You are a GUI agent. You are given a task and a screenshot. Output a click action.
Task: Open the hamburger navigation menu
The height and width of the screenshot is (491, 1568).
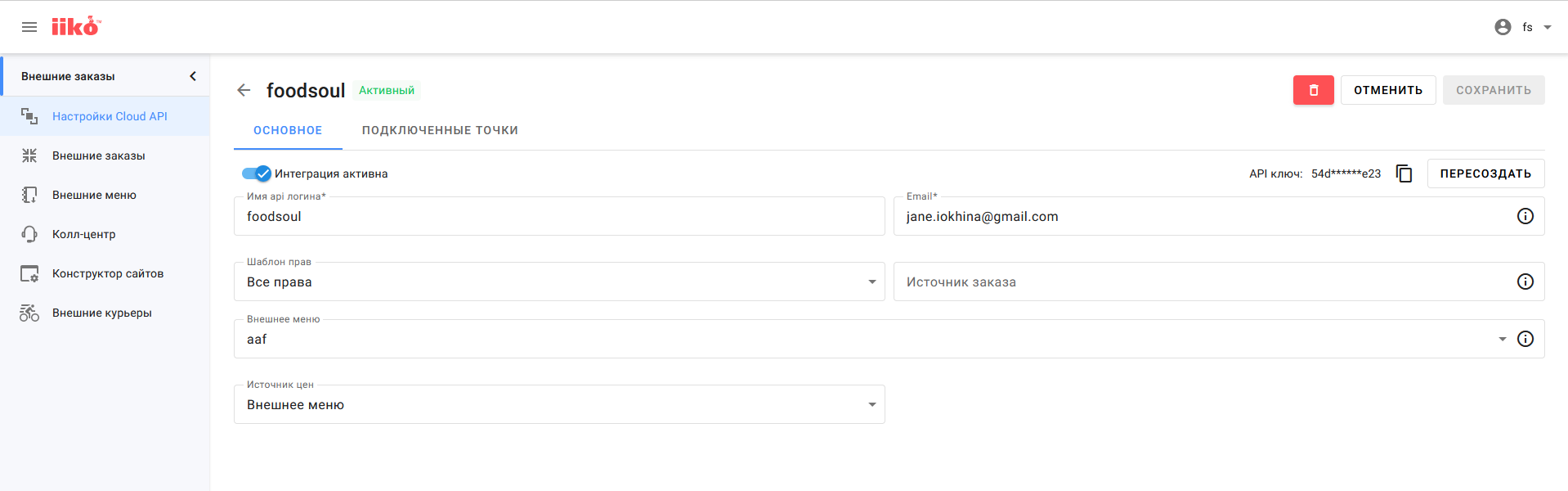(29, 27)
